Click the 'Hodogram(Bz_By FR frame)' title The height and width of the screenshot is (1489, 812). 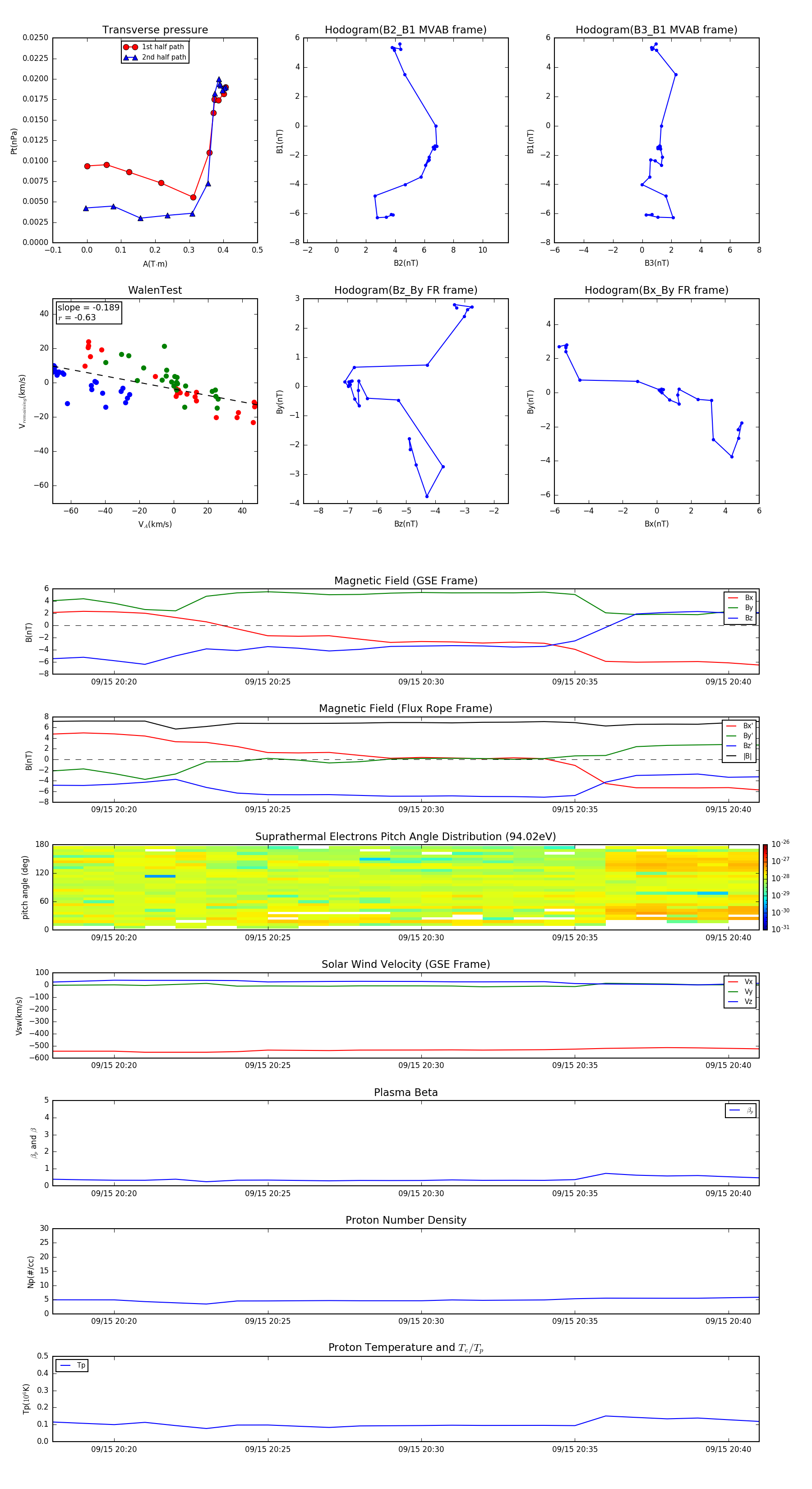406,290
